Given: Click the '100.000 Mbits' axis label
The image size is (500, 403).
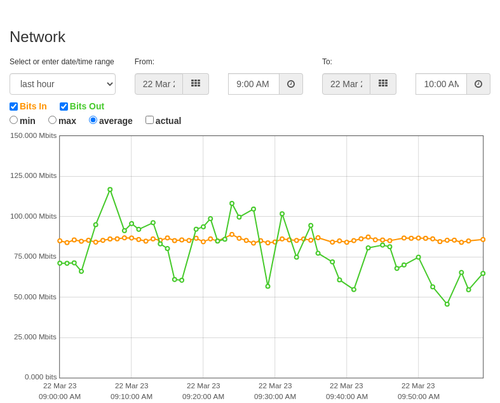Looking at the screenshot, I should coord(33,216).
